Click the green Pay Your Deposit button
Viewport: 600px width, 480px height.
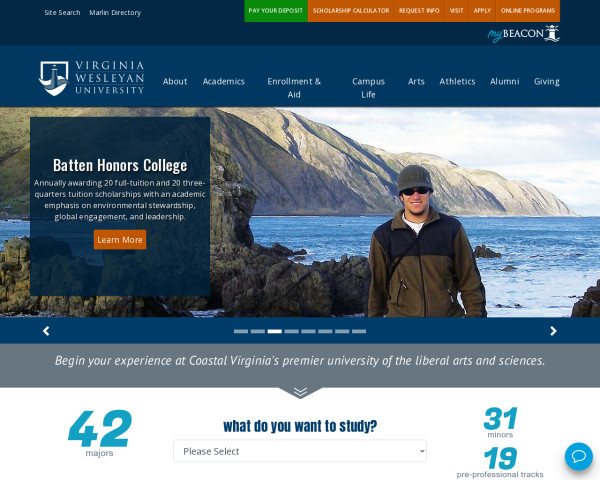(x=276, y=11)
